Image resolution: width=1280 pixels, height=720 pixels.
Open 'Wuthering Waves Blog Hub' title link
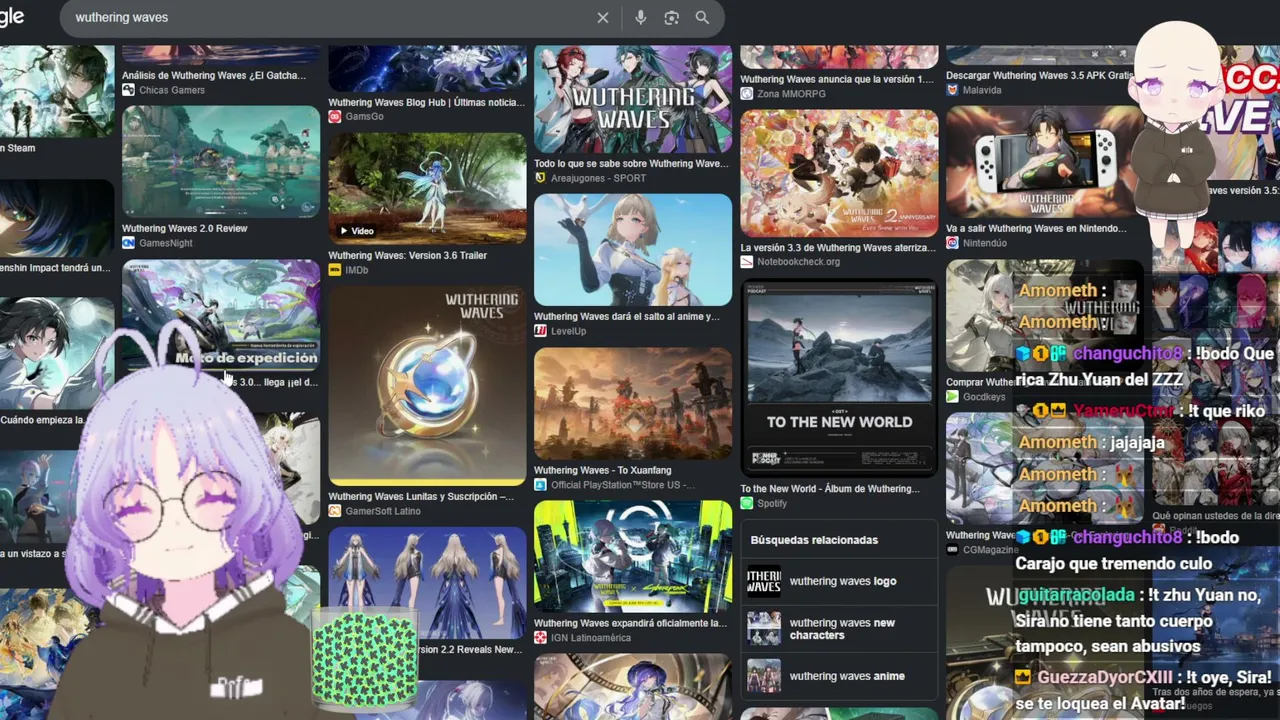(x=427, y=103)
